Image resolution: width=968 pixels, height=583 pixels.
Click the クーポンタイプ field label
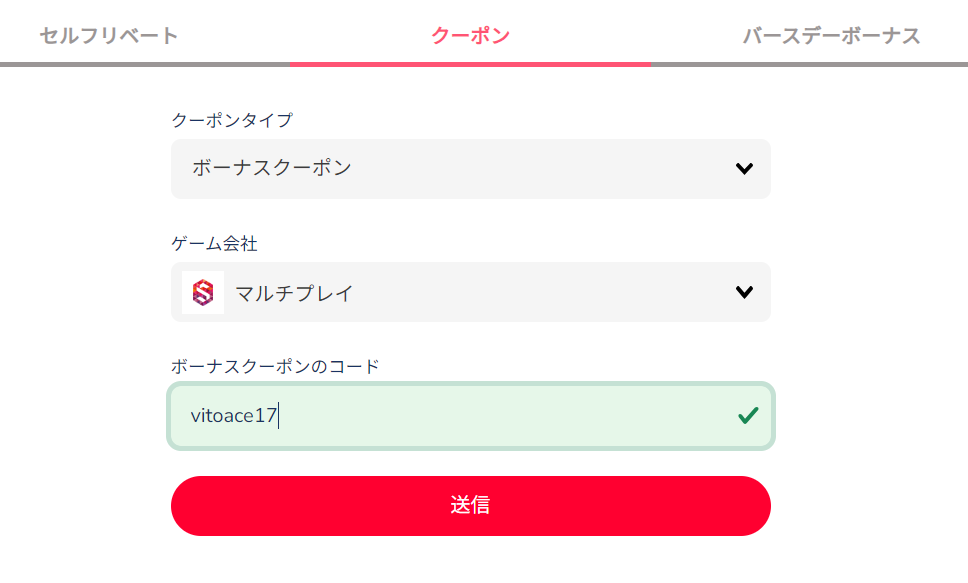232,120
